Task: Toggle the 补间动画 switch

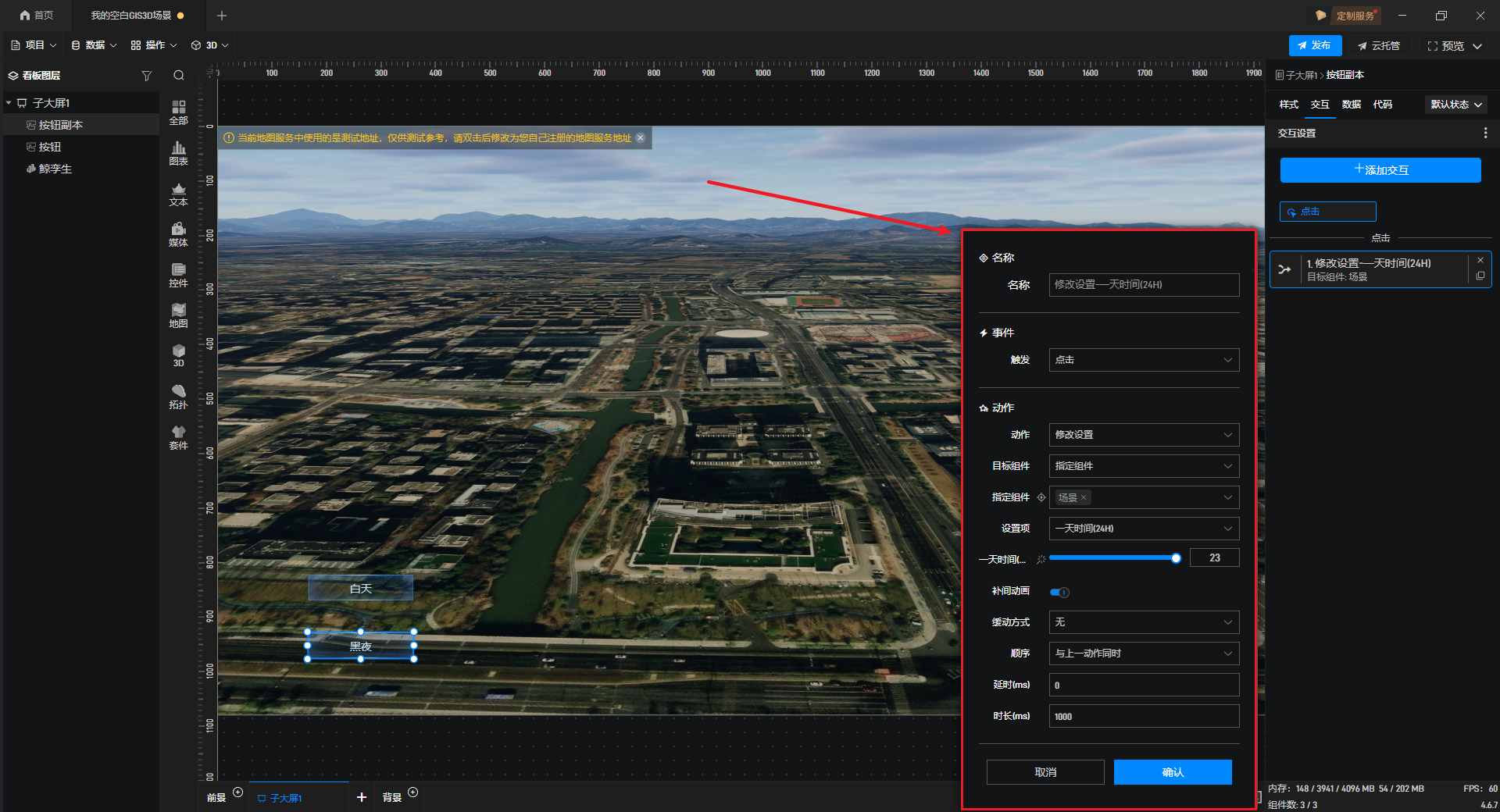Action: pyautogui.click(x=1059, y=592)
